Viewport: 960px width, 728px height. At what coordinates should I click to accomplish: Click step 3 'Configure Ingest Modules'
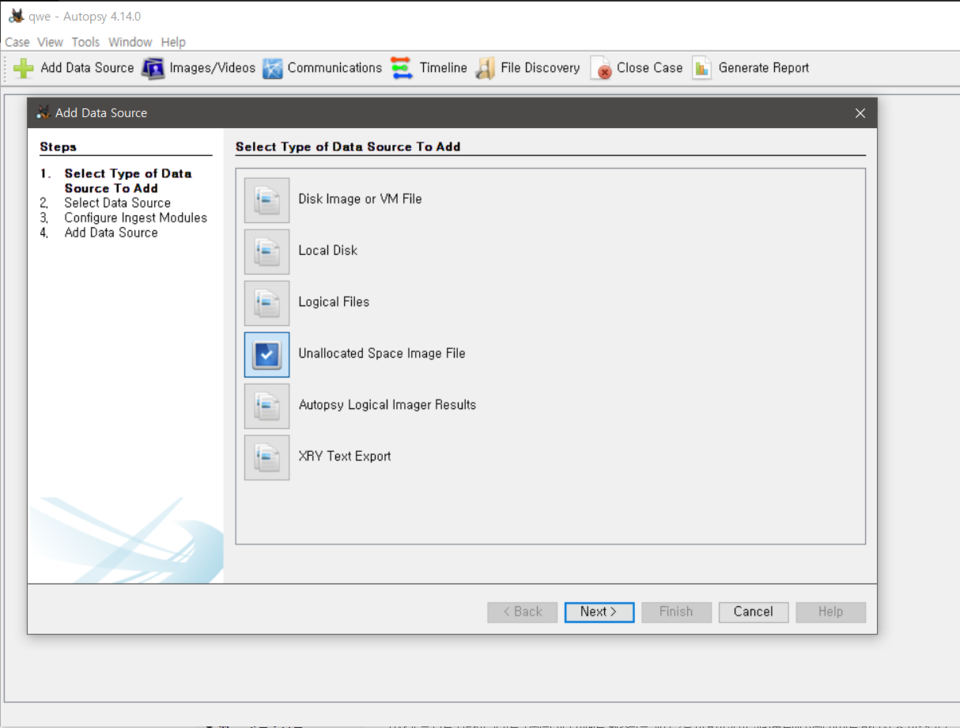pyautogui.click(x=135, y=217)
